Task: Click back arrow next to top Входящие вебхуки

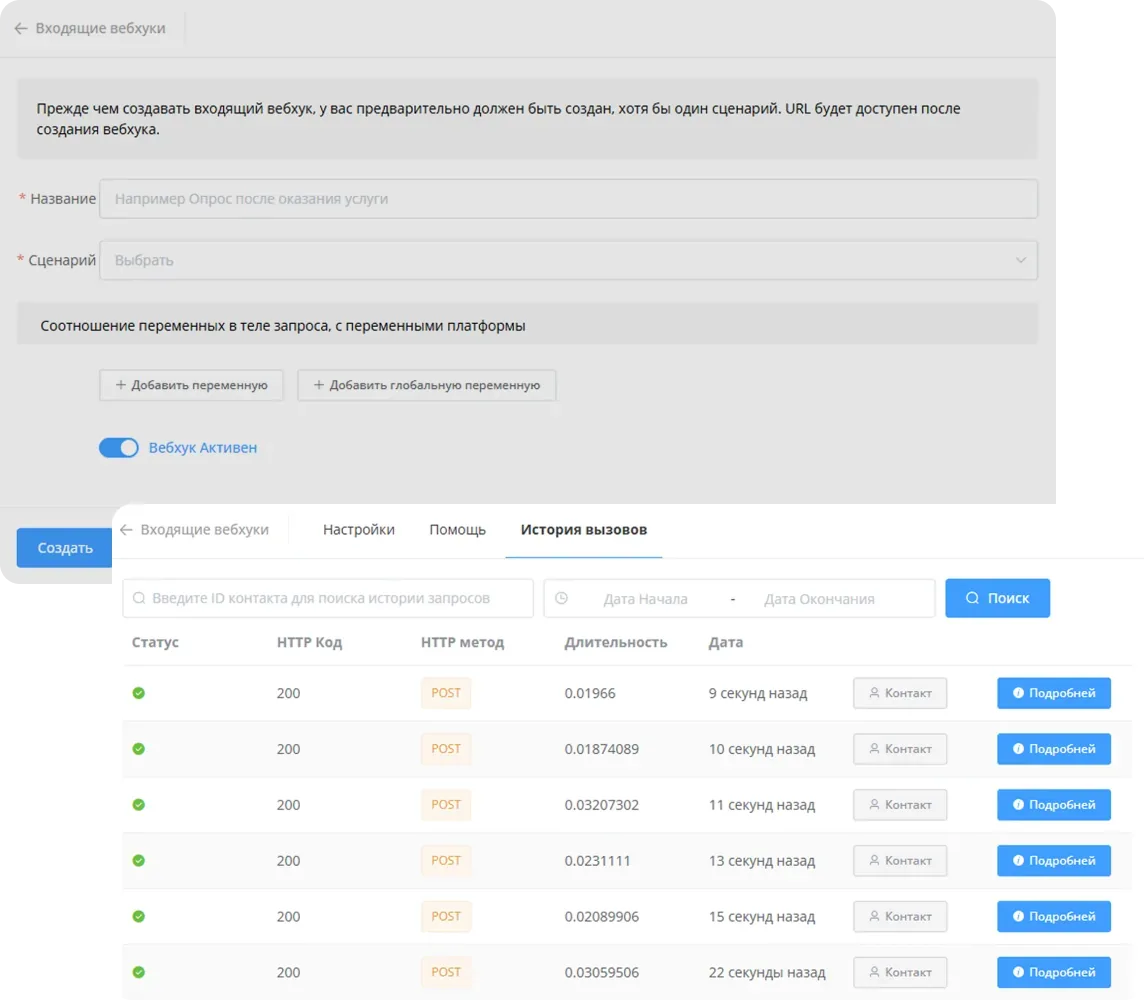Action: [x=20, y=28]
